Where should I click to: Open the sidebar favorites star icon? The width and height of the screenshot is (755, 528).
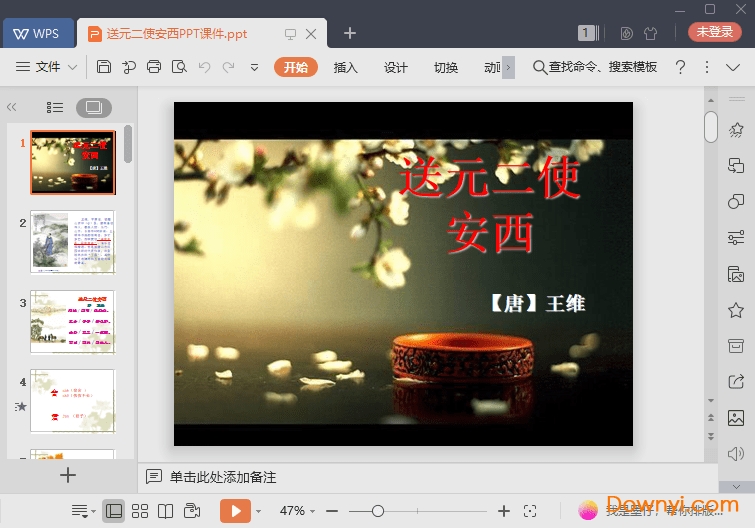coord(736,310)
